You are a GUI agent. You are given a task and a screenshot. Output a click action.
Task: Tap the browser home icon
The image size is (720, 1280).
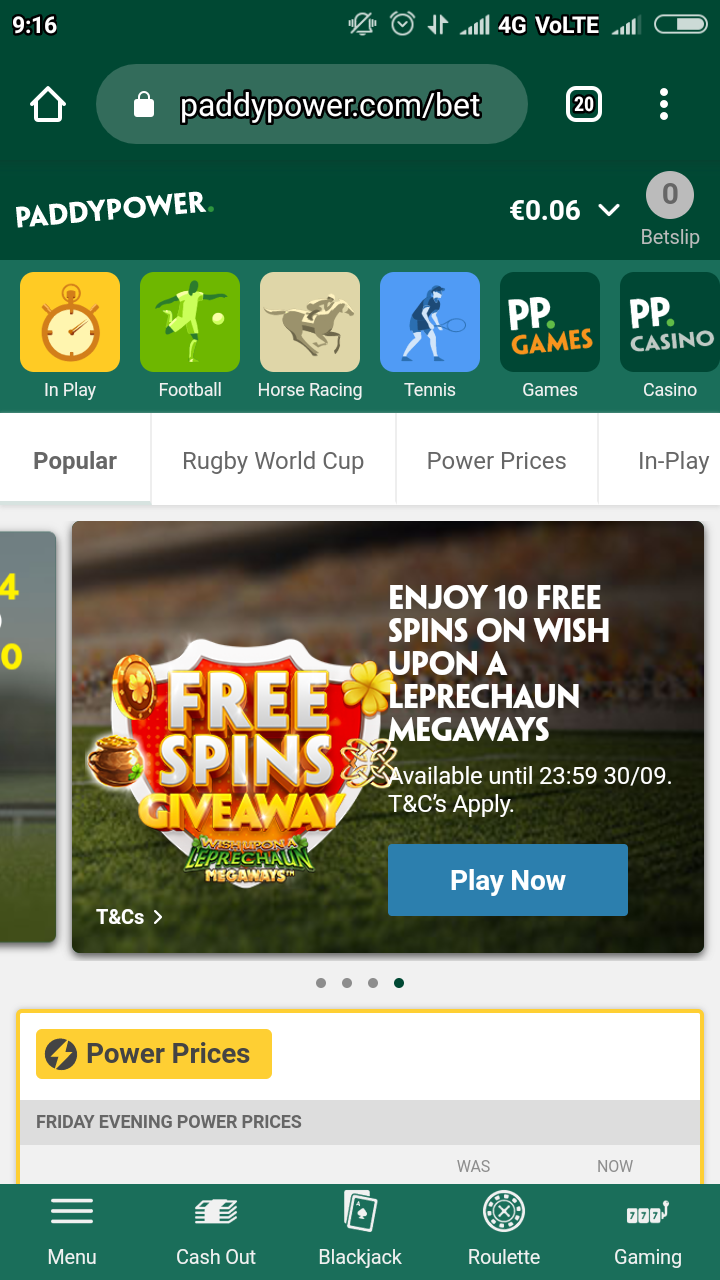[48, 104]
